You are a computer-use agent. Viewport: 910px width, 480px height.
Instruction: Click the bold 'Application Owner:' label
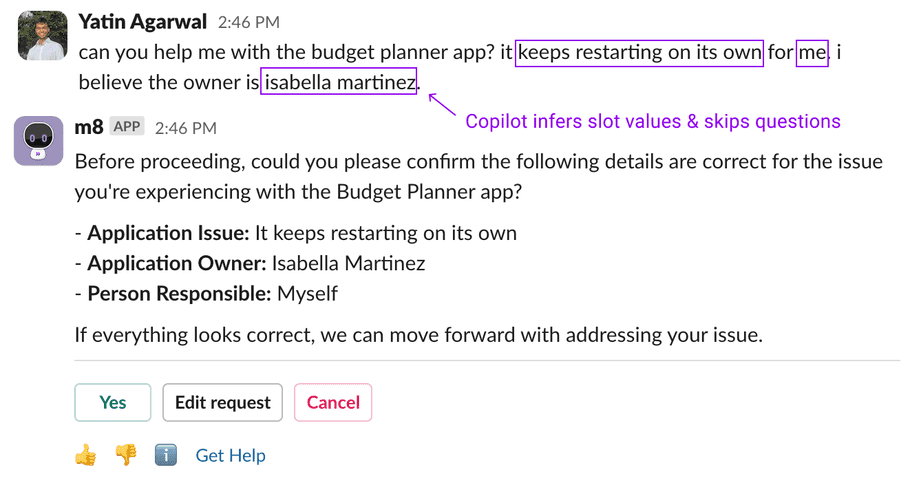click(x=177, y=264)
